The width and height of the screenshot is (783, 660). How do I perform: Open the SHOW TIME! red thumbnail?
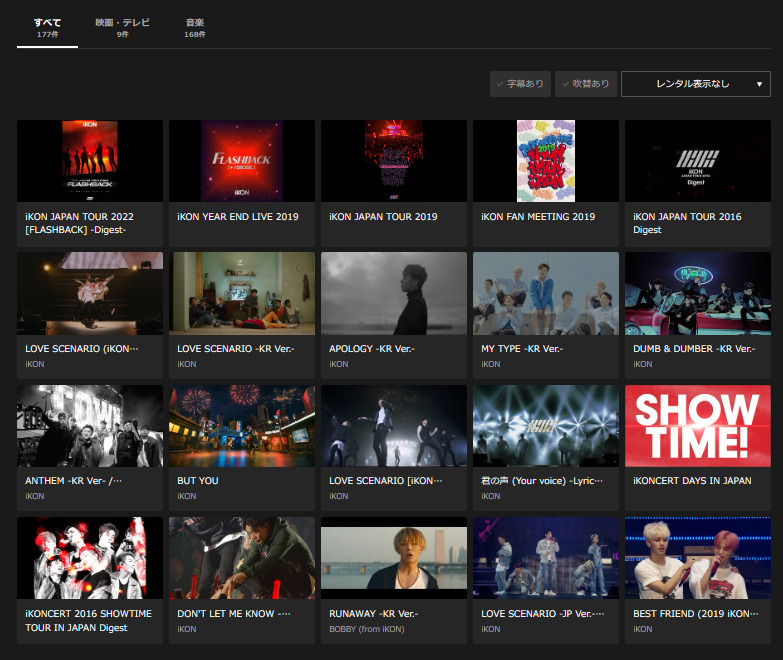pos(698,425)
